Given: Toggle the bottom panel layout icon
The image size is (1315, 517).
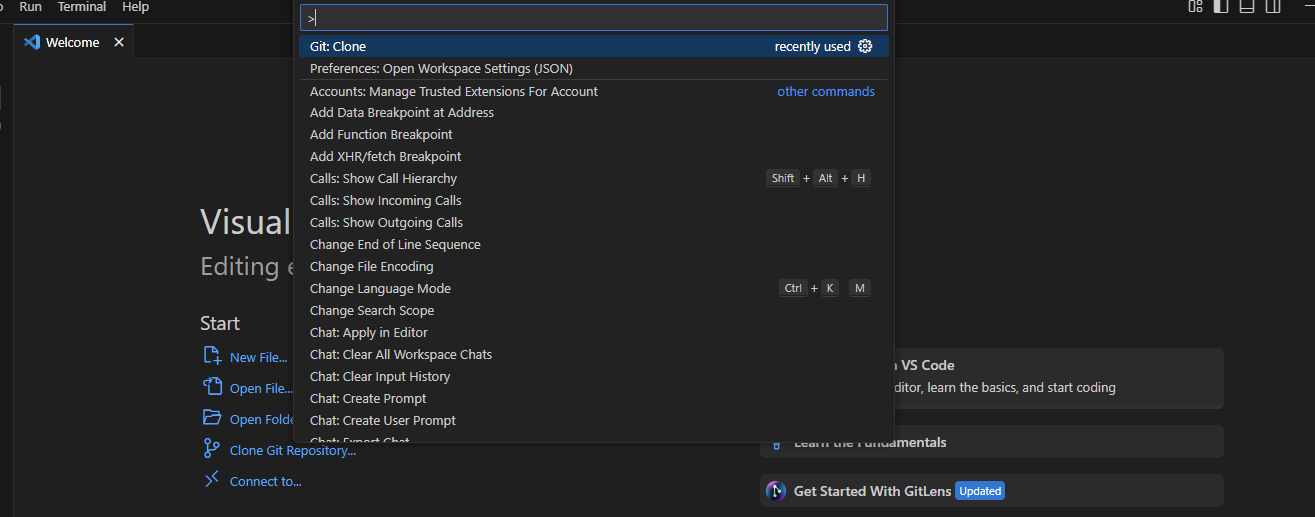Looking at the screenshot, I should 1247,6.
